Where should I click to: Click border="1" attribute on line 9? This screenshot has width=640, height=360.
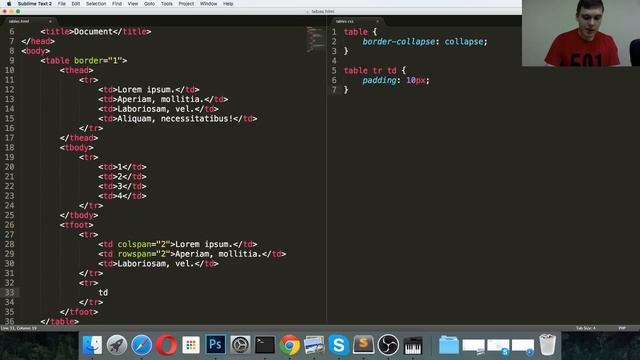pyautogui.click(x=98, y=60)
